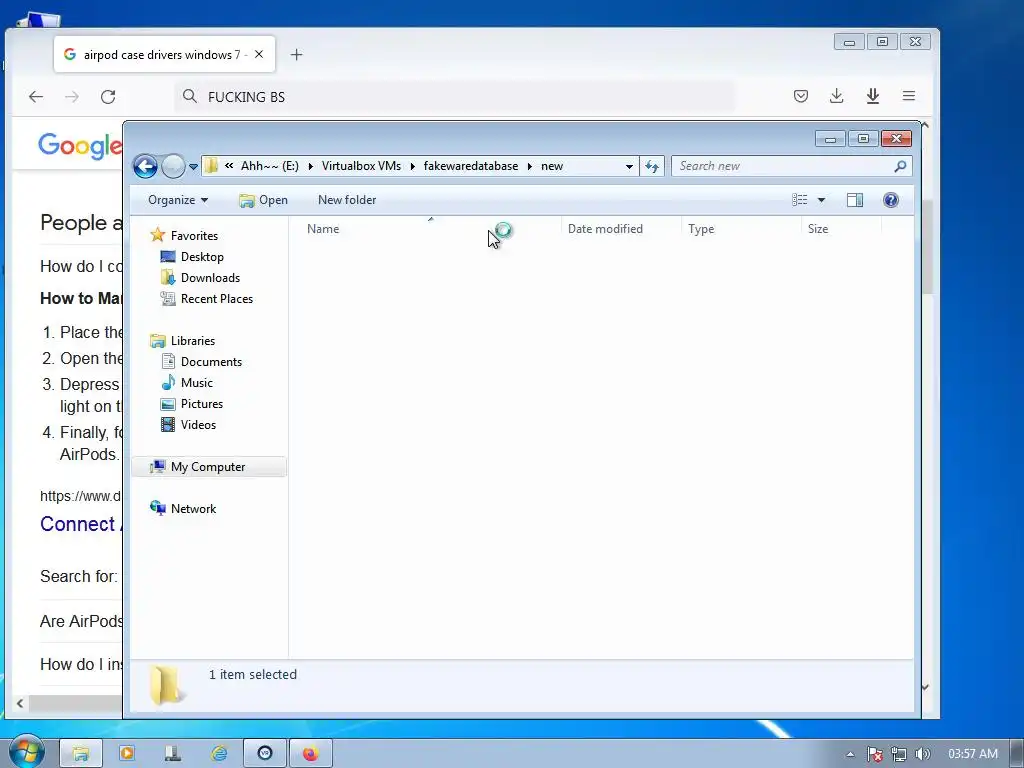Open the Organize menu

[x=178, y=200]
